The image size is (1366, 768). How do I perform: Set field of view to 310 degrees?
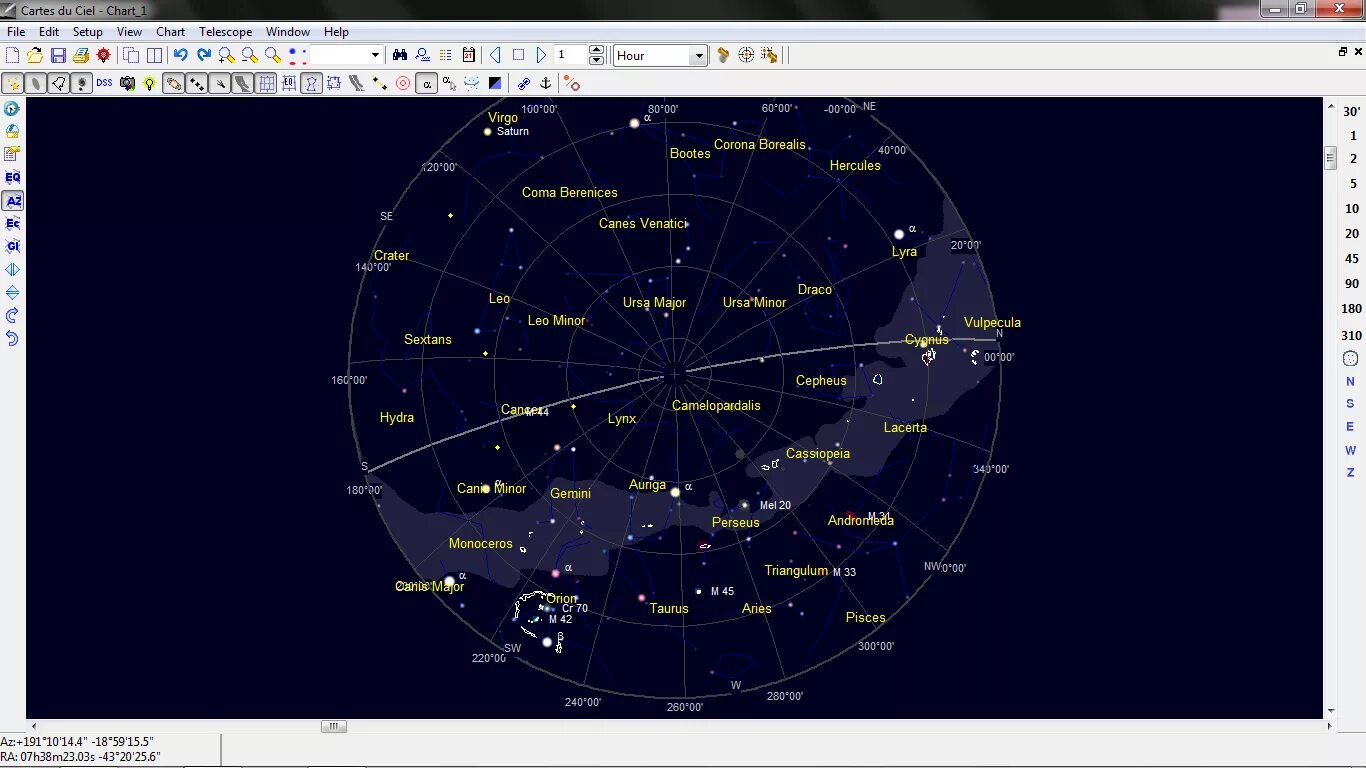point(1352,335)
